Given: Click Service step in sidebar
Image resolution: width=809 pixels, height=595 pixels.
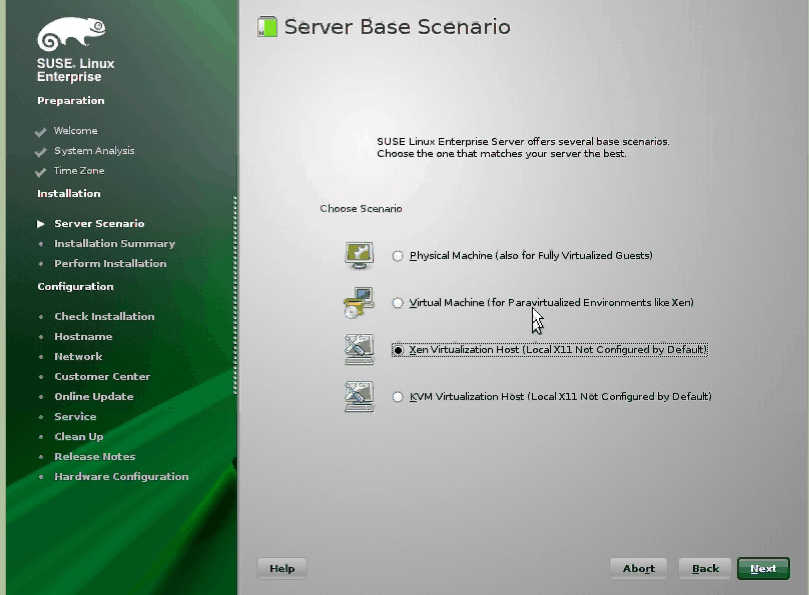Looking at the screenshot, I should 75,416.
